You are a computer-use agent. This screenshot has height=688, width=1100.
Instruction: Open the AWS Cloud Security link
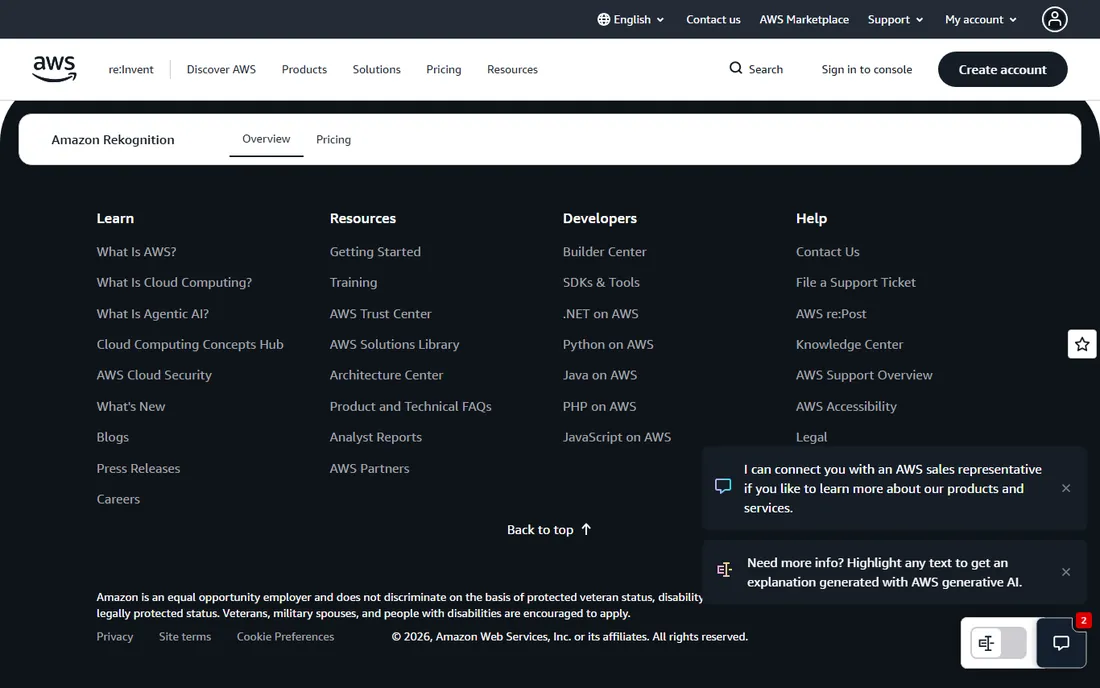coord(154,375)
